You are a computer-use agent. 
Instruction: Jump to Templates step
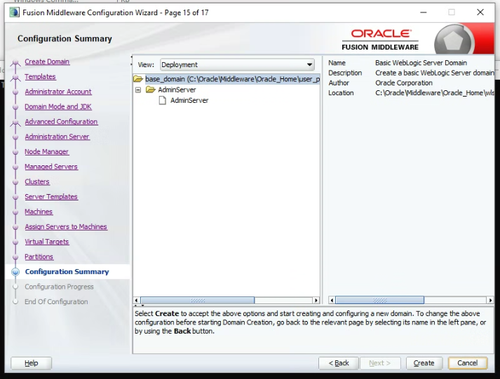coord(40,77)
